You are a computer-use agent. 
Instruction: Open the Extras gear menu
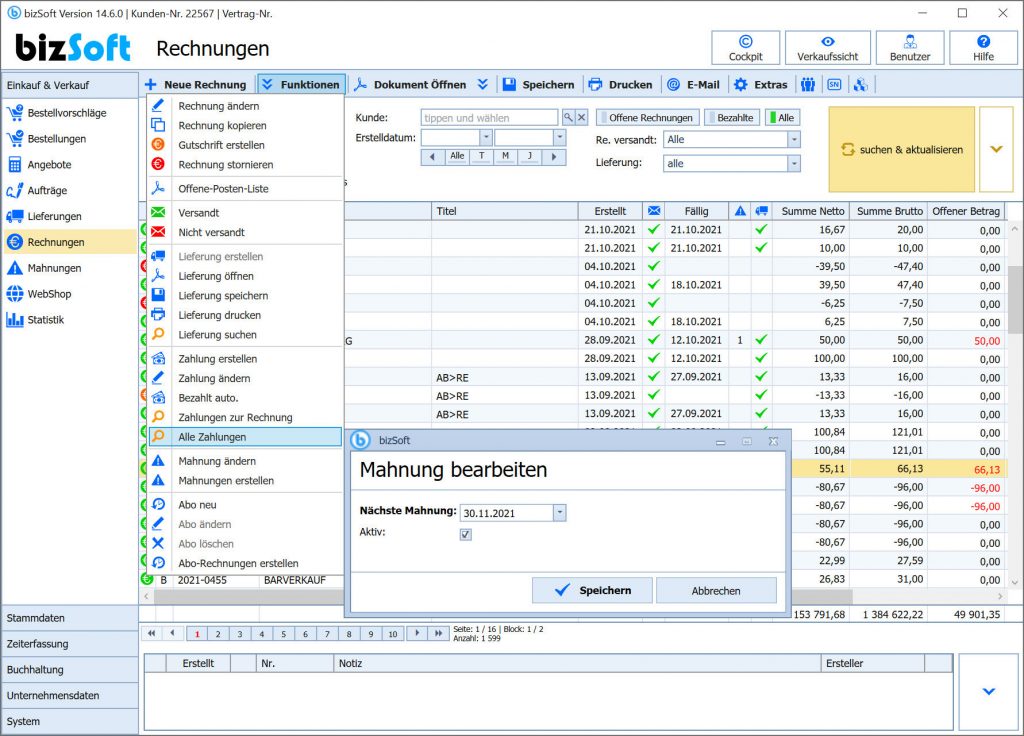point(760,84)
